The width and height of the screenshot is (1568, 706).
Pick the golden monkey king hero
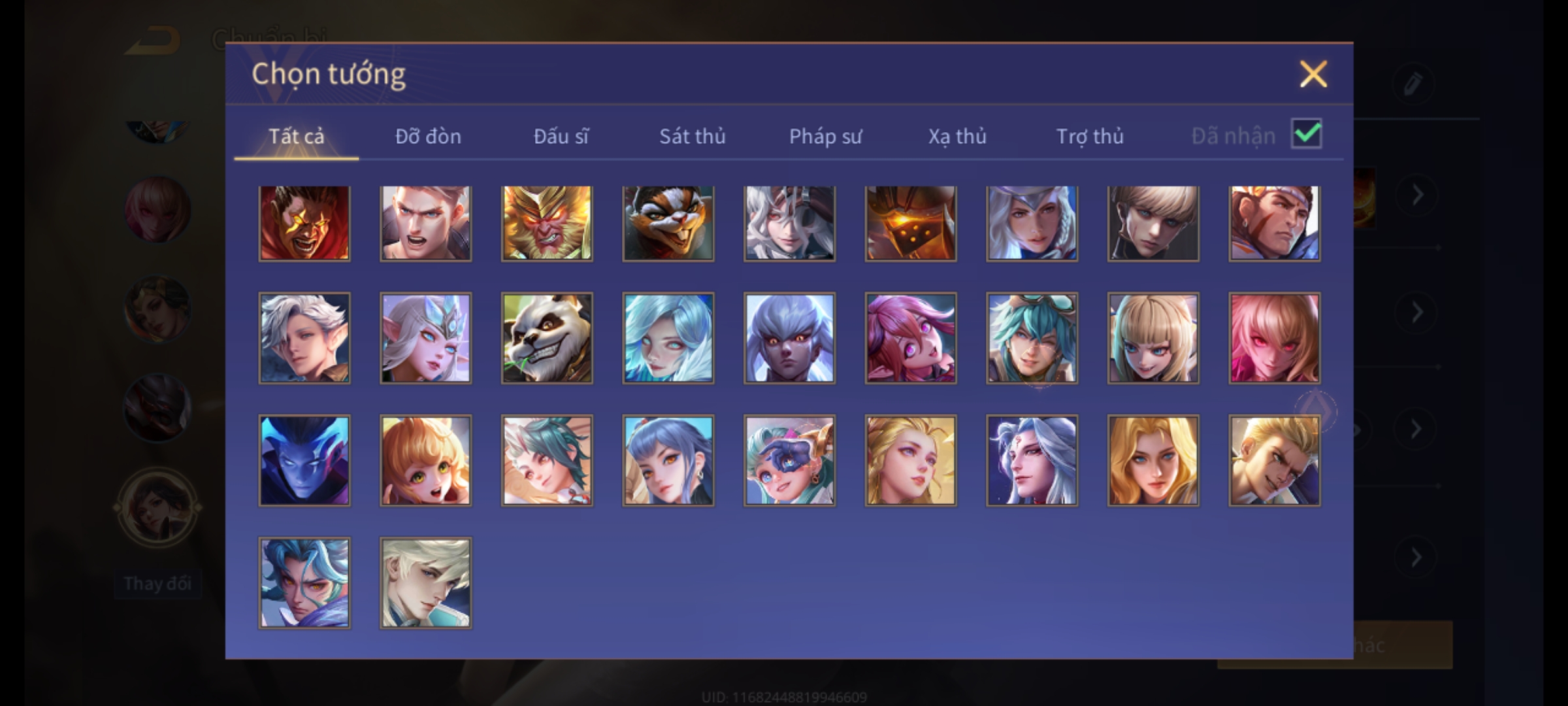547,224
